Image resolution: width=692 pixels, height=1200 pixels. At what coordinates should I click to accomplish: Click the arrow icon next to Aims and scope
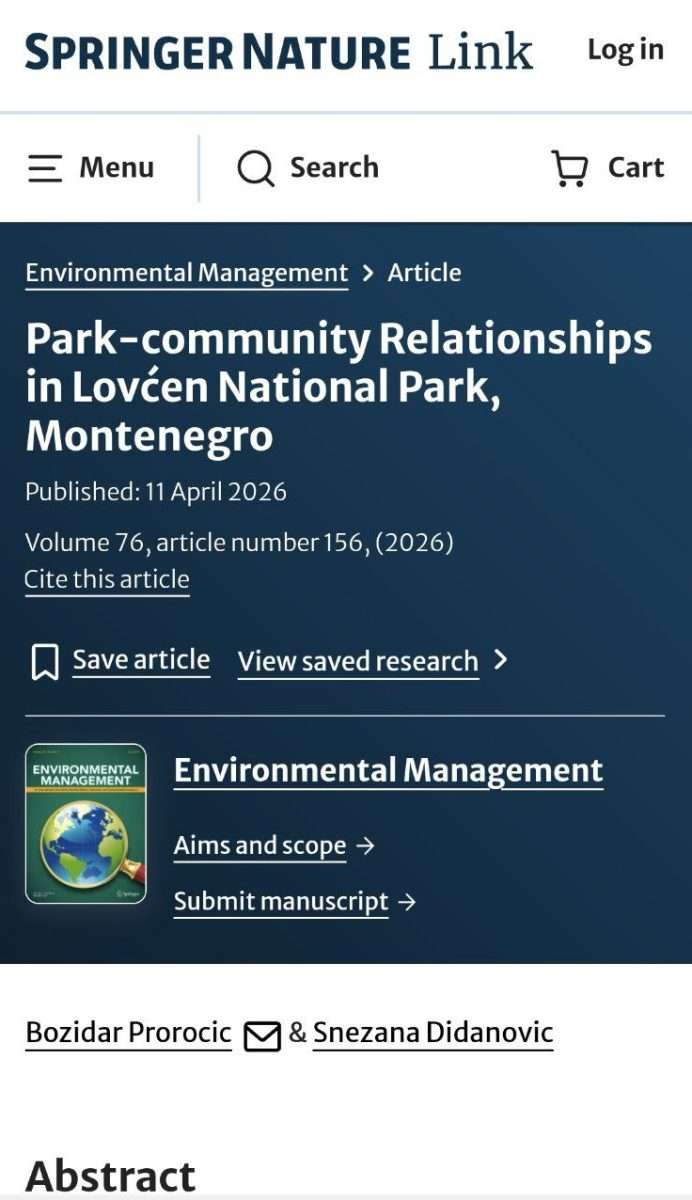pos(366,846)
